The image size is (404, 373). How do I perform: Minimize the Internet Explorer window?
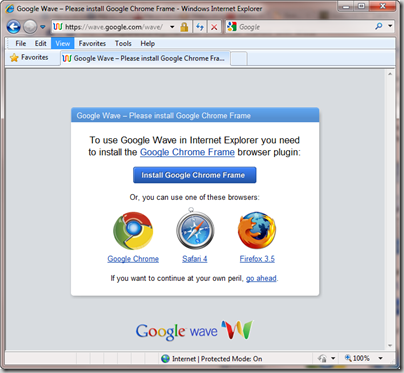(347, 6)
